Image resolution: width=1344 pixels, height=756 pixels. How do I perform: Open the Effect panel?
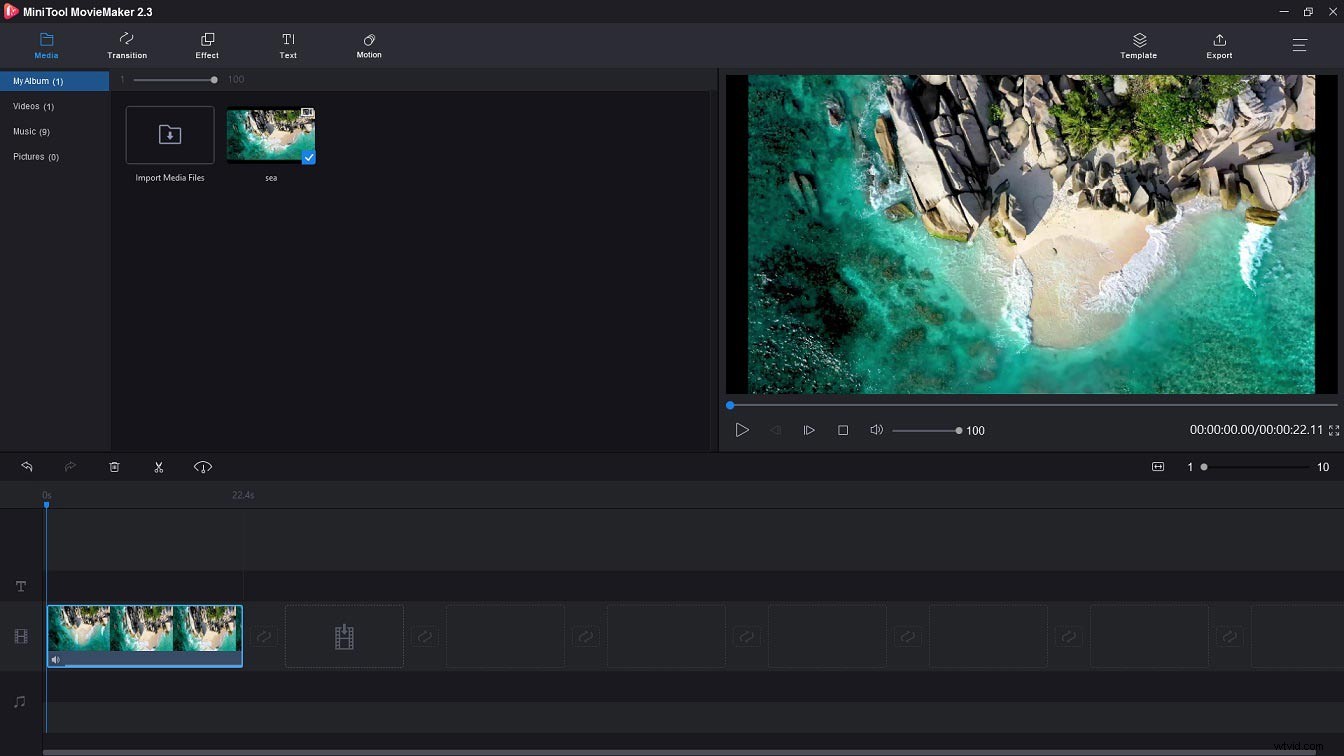[207, 45]
